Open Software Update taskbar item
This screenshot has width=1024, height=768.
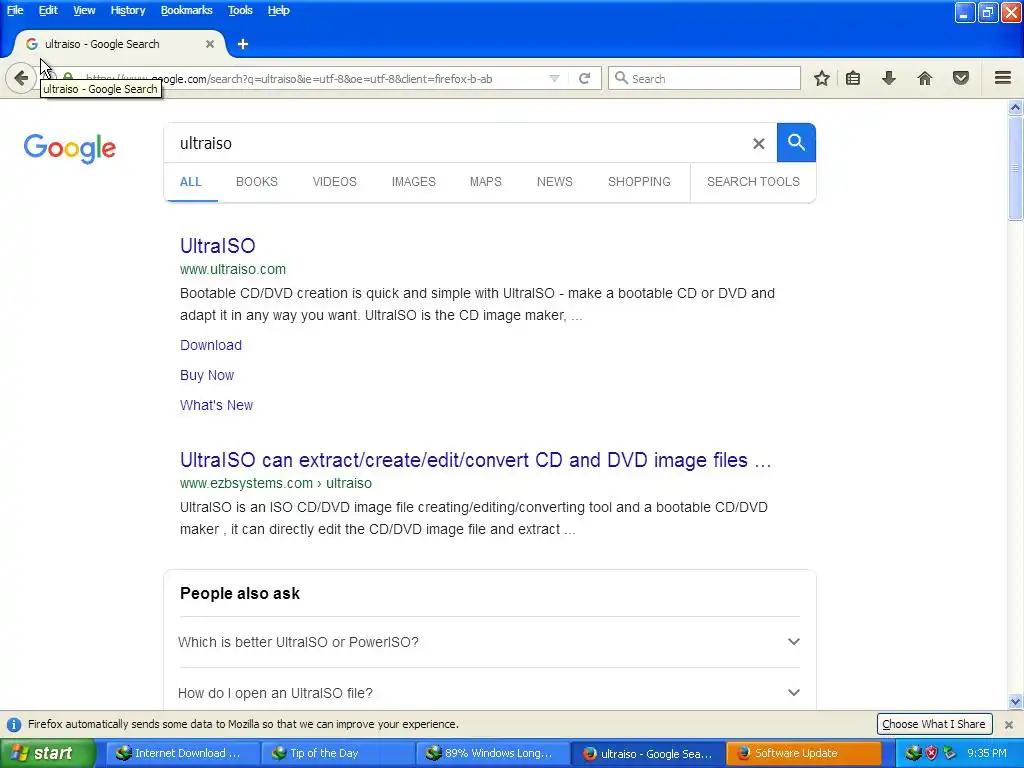click(x=802, y=753)
